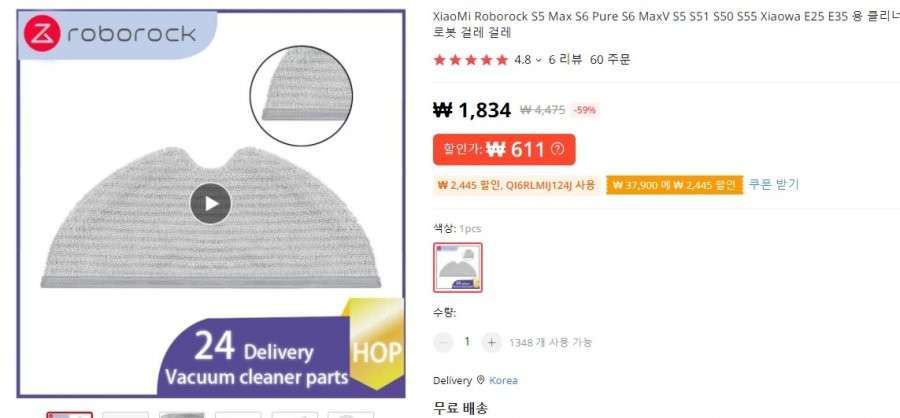Click the 60 주문 orders text

tap(610, 60)
